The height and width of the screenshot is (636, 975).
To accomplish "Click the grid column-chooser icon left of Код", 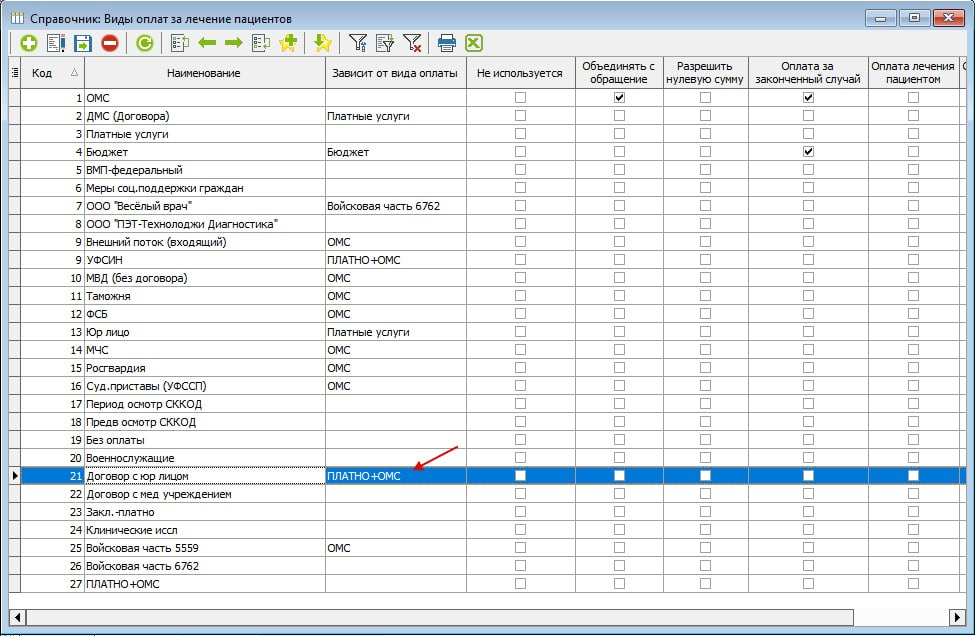I will coord(15,73).
